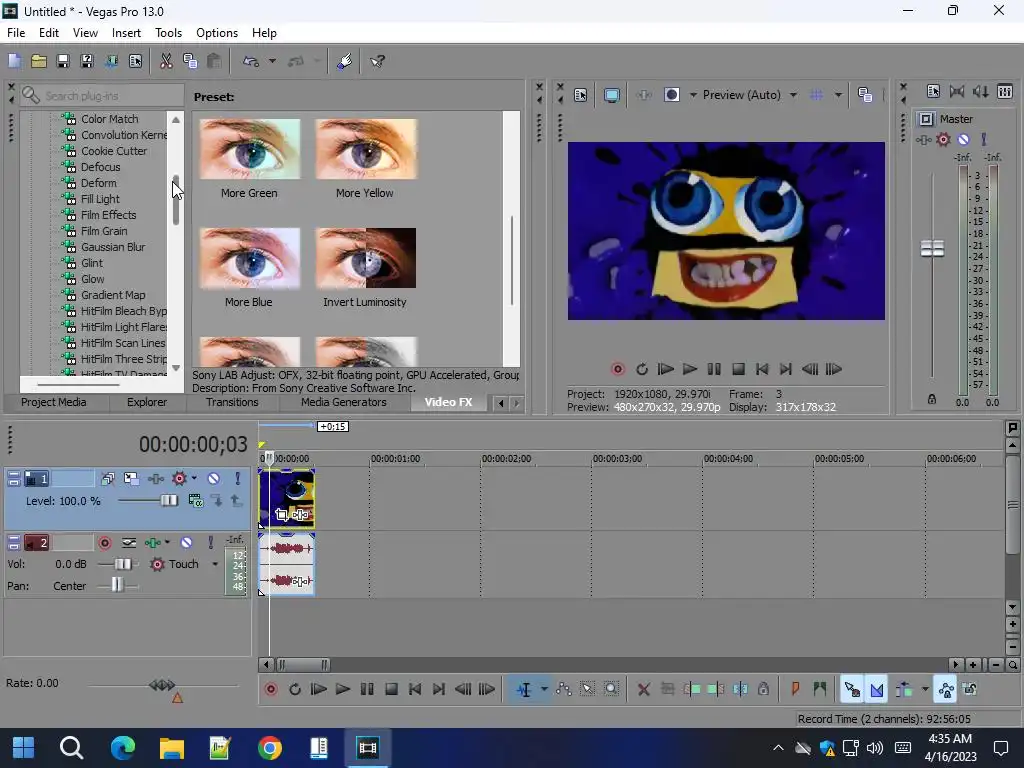Click the Trim Start icon
1024x768 pixels.
(x=692, y=690)
